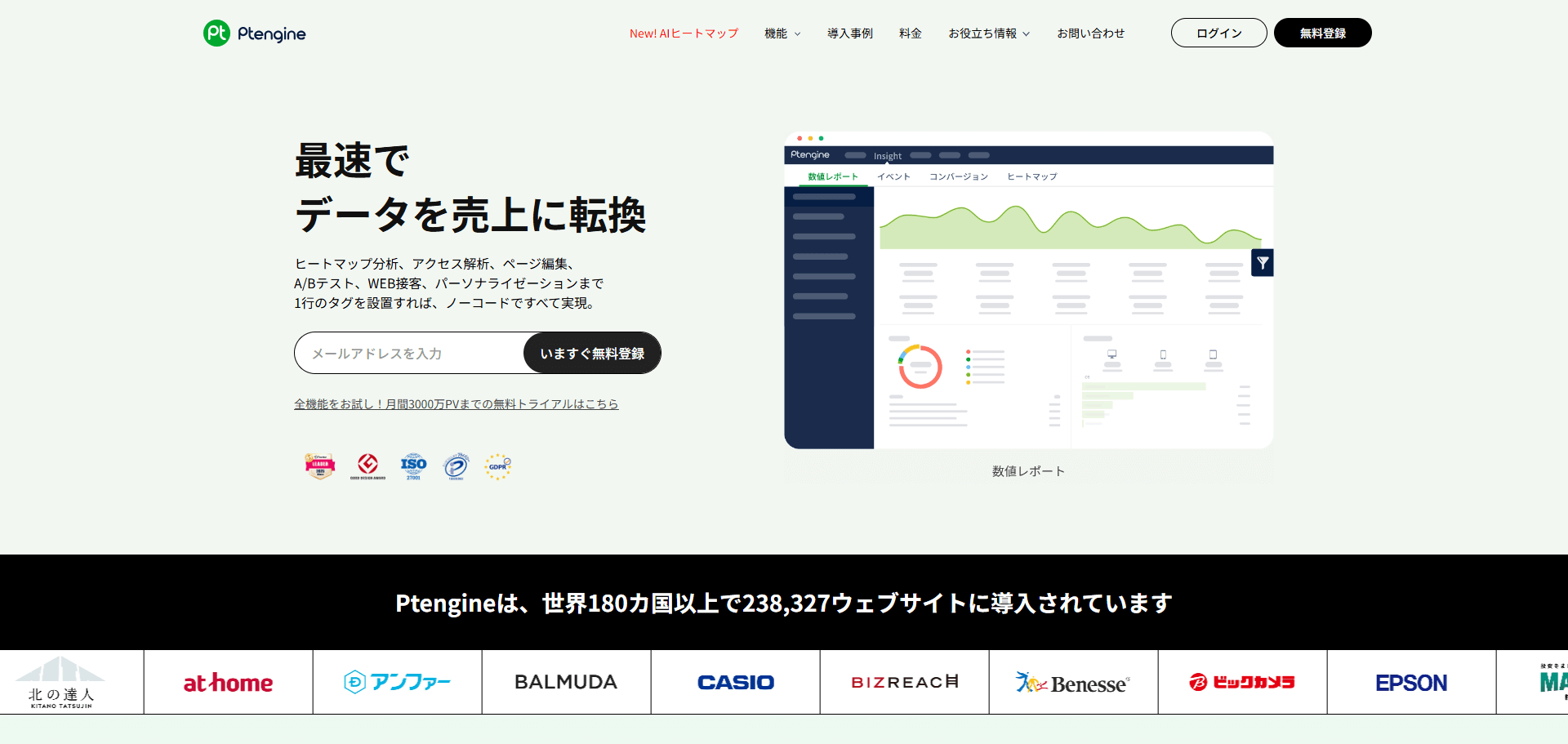1568x744 pixels.
Task: Select the GDPR compliance badge
Action: (x=498, y=466)
